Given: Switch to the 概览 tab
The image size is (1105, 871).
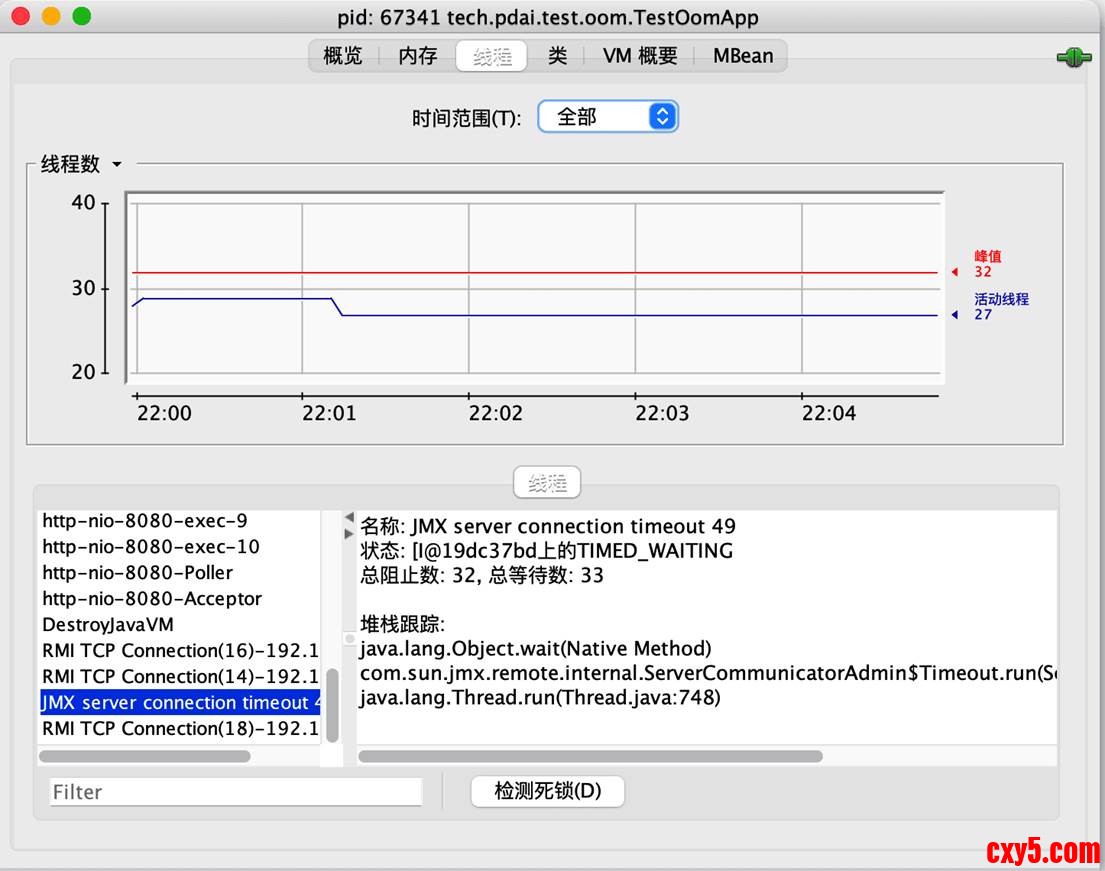Looking at the screenshot, I should pos(342,56).
